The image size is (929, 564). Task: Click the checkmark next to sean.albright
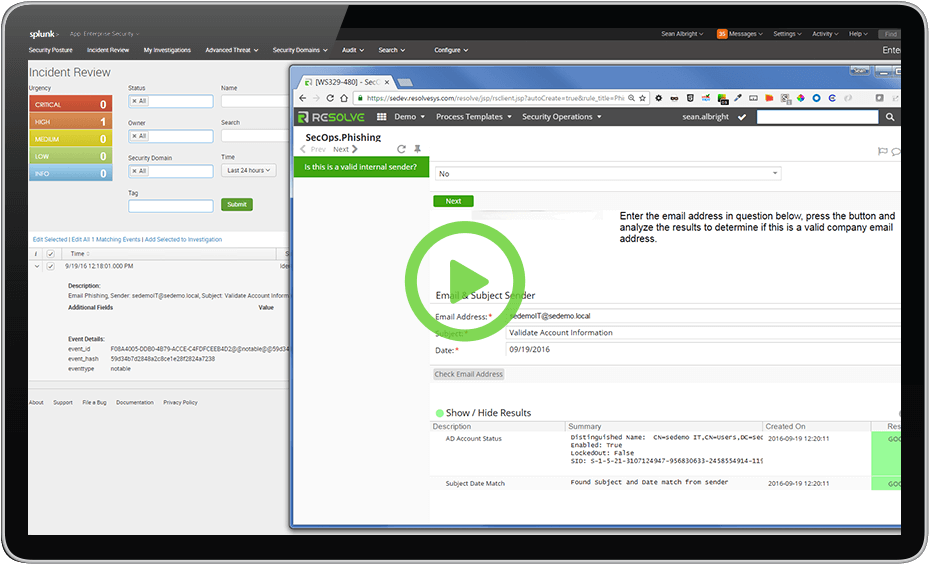742,117
